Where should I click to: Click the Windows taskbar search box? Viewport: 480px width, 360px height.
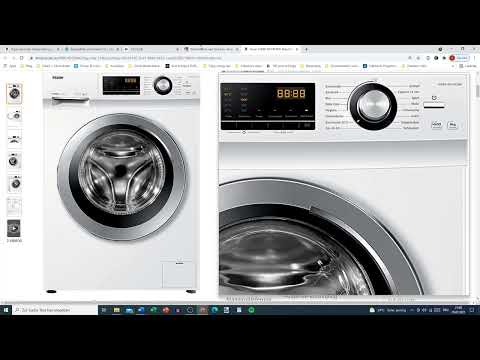click(x=55, y=310)
